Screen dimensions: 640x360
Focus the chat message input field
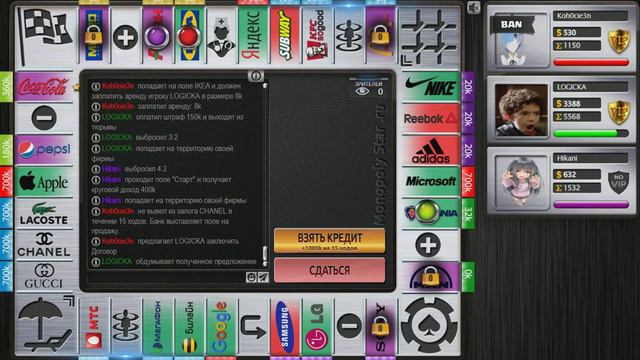click(x=167, y=277)
